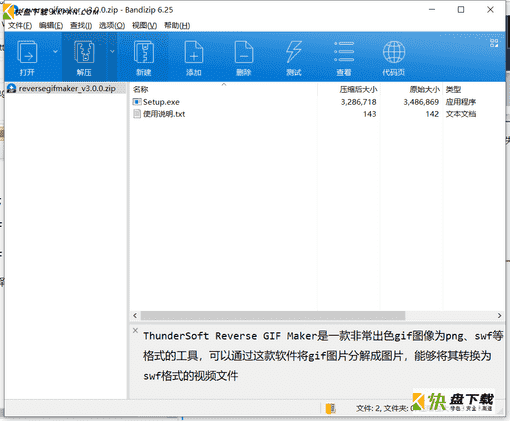510x421 pixels.
Task: Click the New archive (新建) icon
Action: 144,52
